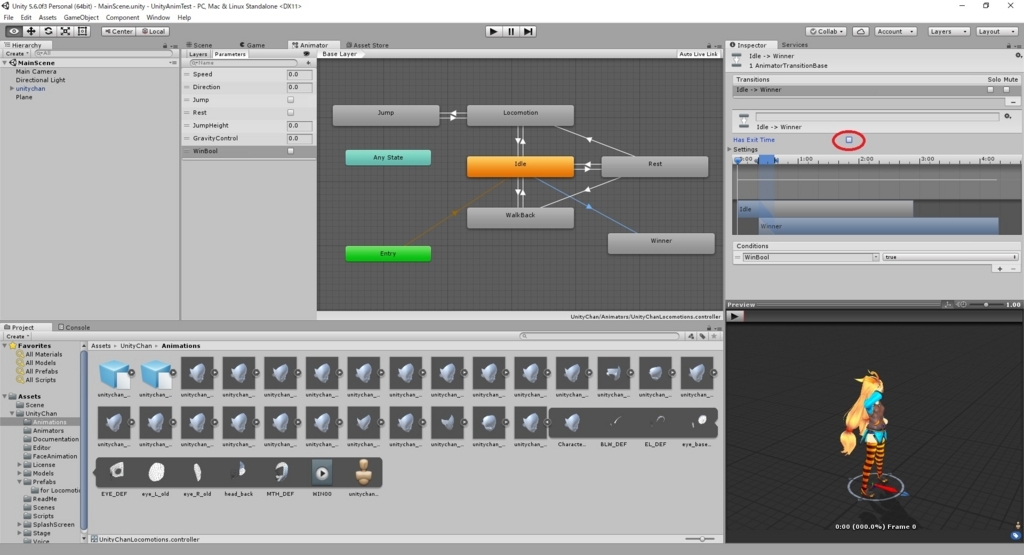Image resolution: width=1024 pixels, height=555 pixels.
Task: Select the Hand (view) tool
Action: tap(13, 31)
